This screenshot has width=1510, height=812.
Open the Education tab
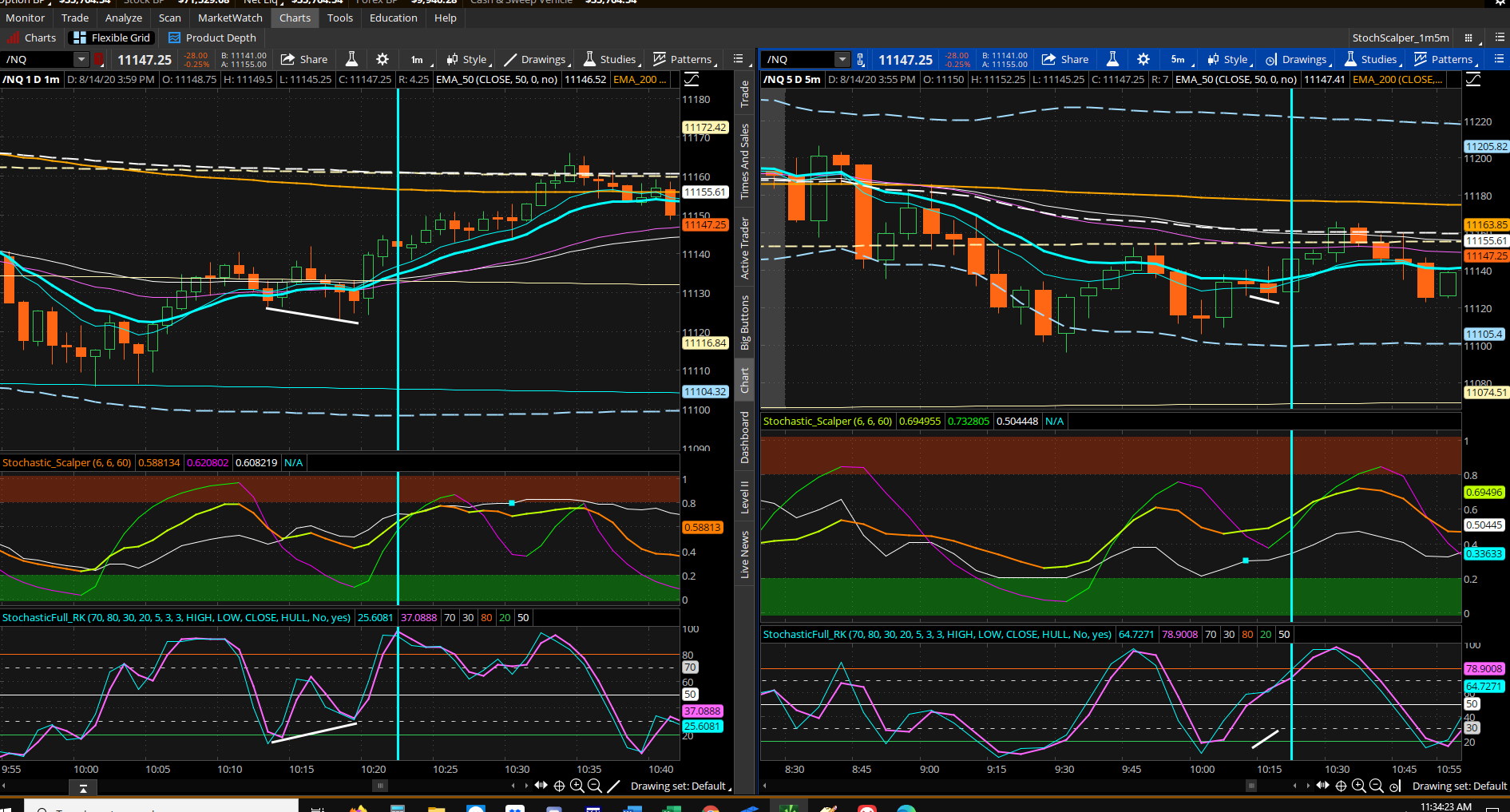[x=394, y=18]
